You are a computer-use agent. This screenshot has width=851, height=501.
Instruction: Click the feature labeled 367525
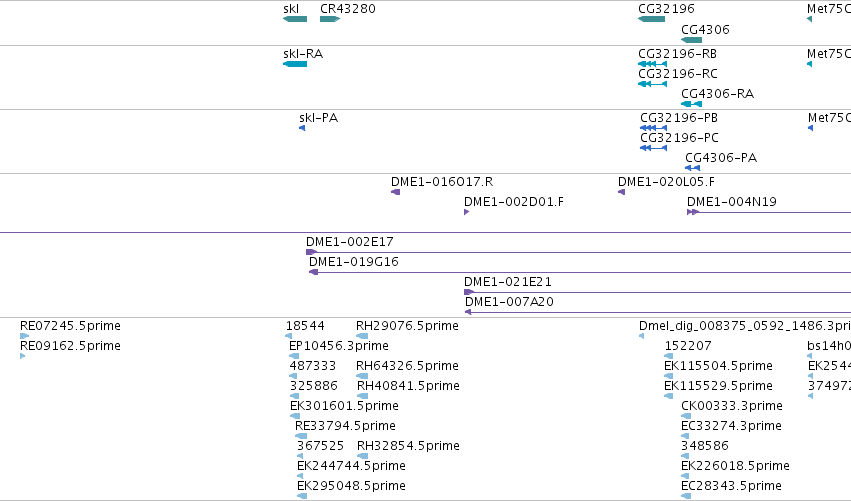click(x=300, y=456)
